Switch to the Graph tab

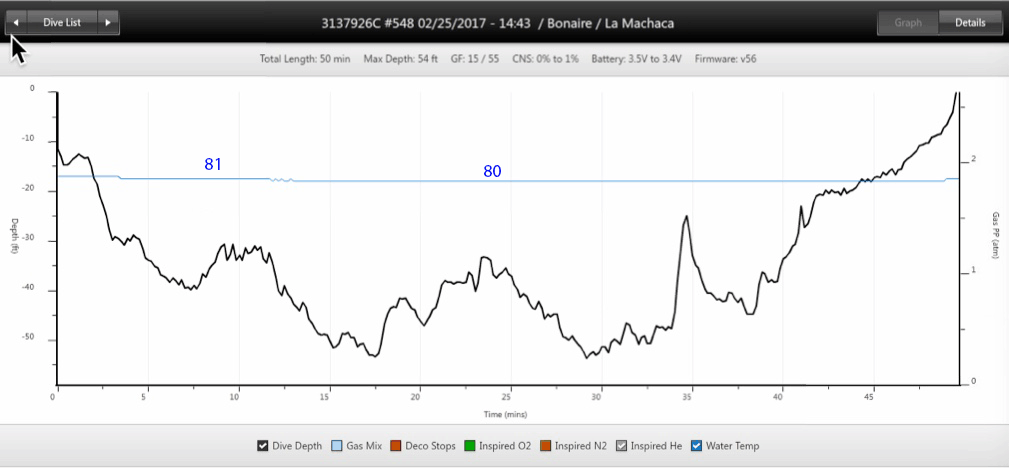(x=908, y=22)
